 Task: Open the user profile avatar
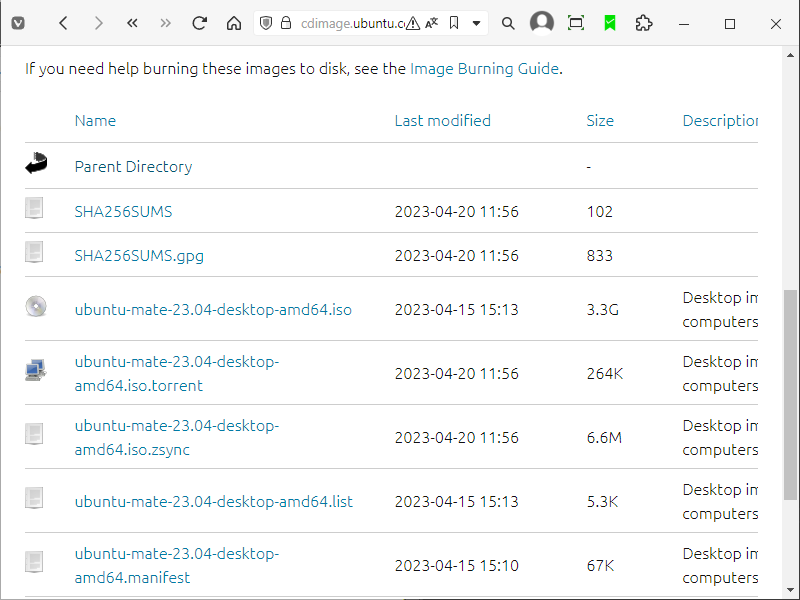542,23
